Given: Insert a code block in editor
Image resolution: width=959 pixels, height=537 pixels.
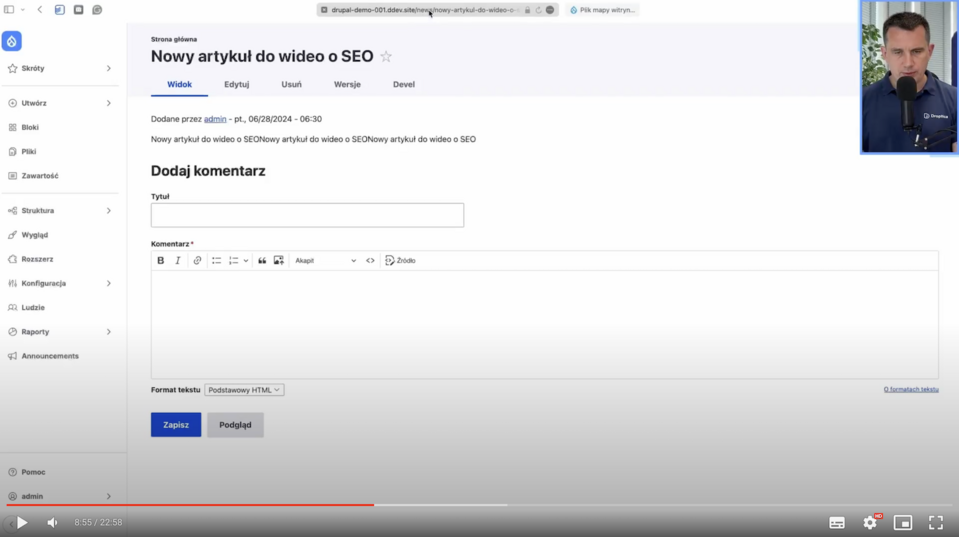Looking at the screenshot, I should (x=371, y=261).
